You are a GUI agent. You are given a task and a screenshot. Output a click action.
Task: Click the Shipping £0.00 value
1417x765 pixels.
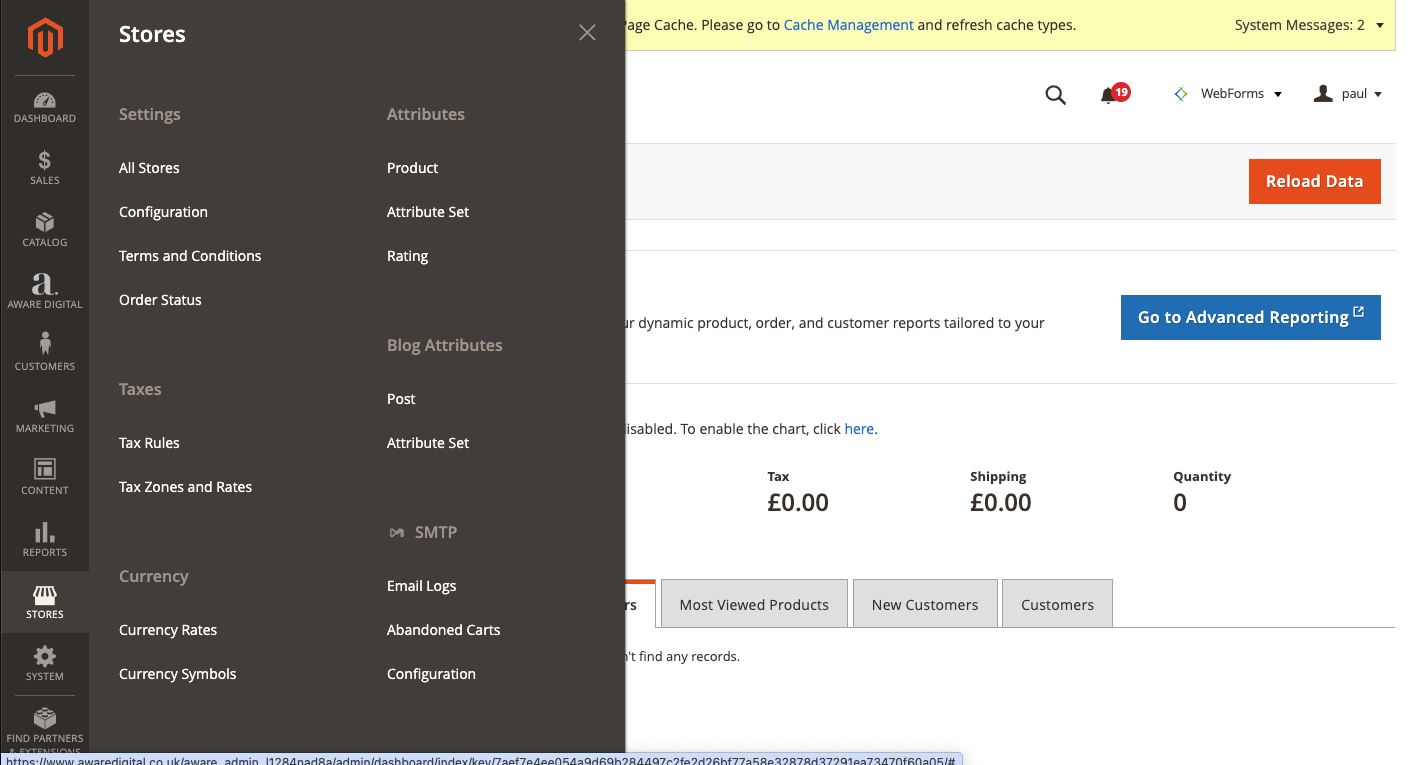pos(1000,502)
